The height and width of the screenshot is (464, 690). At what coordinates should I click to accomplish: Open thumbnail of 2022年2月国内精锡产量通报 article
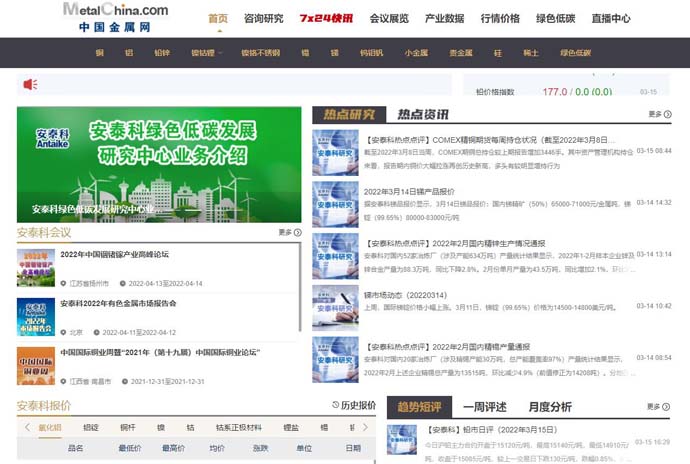click(335, 359)
